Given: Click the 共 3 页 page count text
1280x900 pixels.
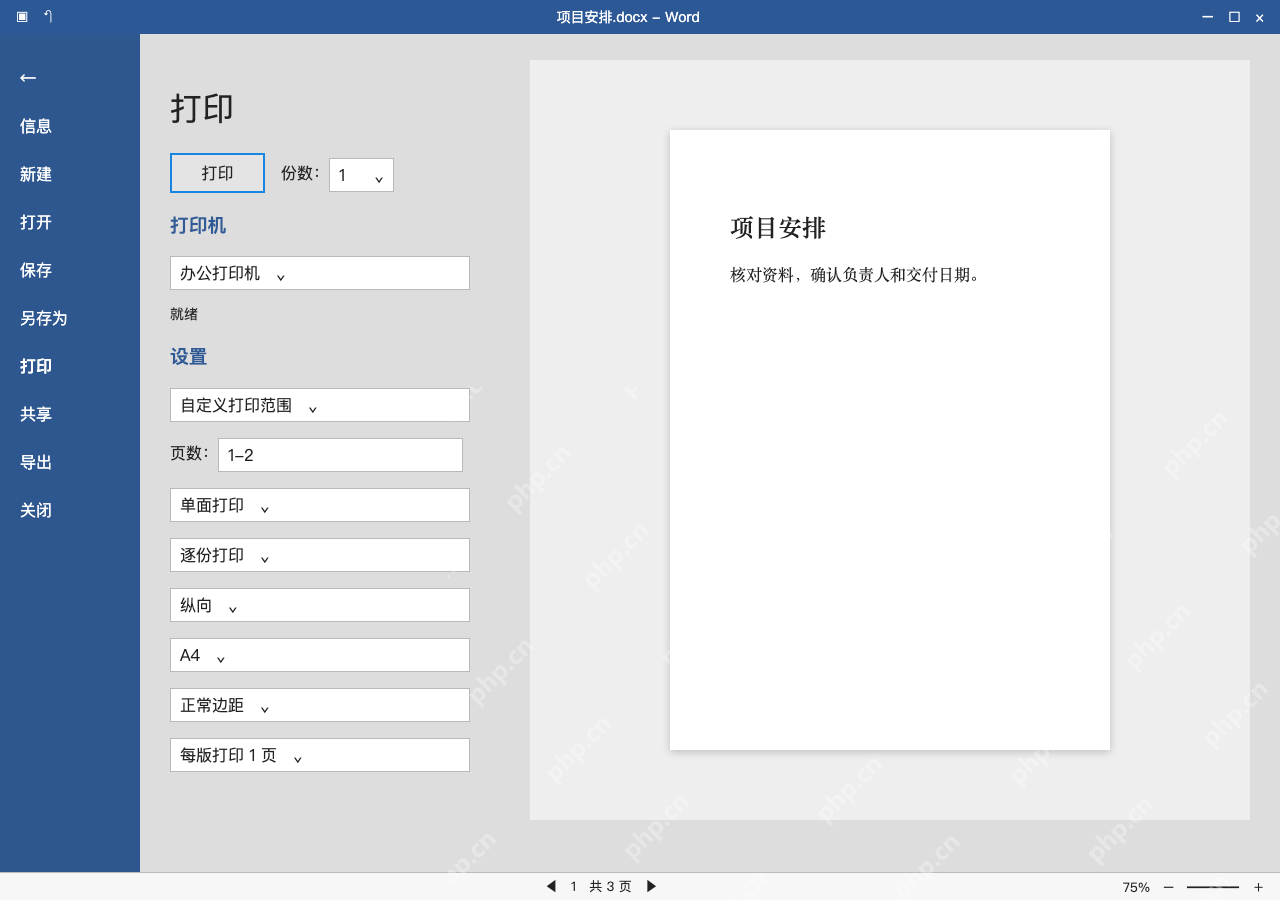Looking at the screenshot, I should [x=610, y=886].
